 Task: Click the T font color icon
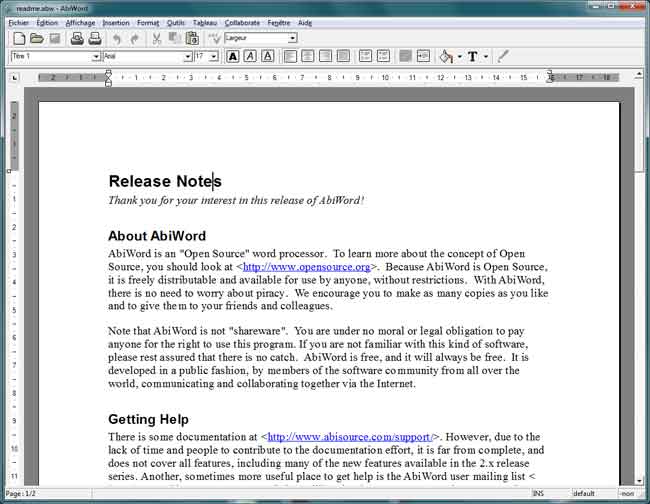click(473, 56)
